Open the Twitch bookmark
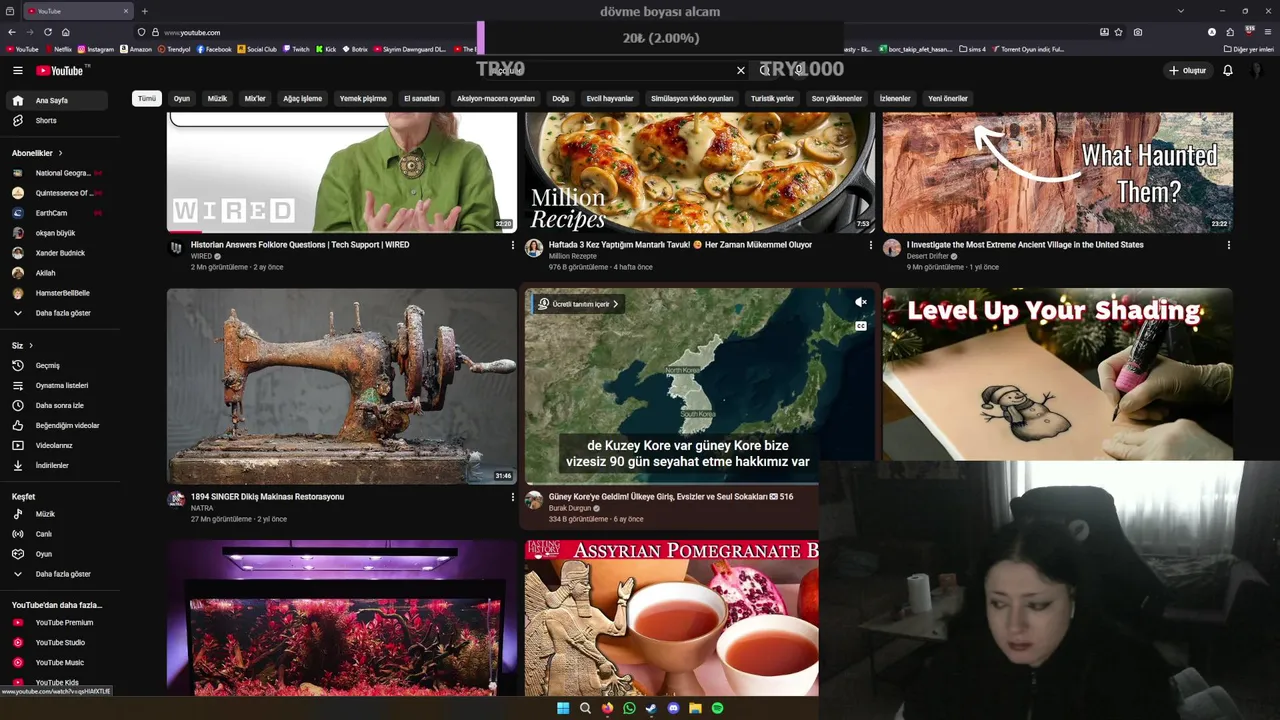Screen dimensions: 1280x720 click(296, 49)
